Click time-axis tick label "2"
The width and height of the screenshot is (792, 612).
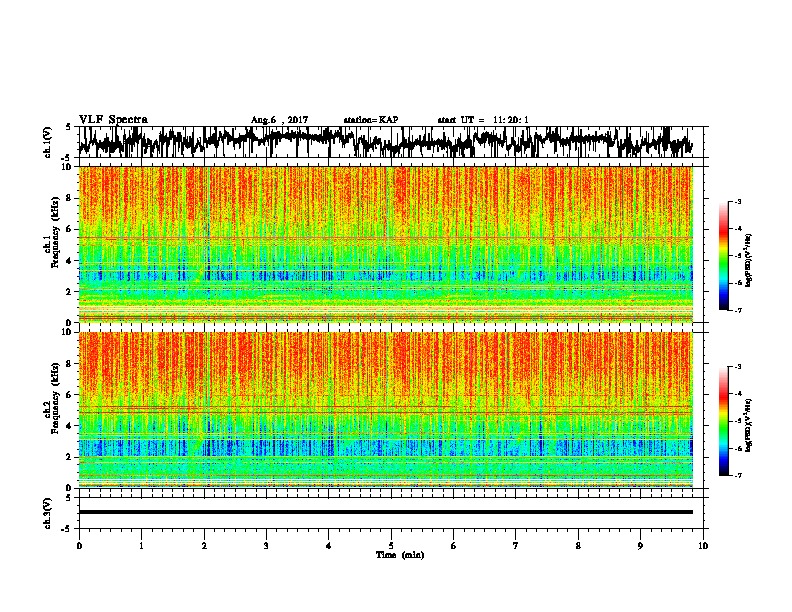coord(204,546)
